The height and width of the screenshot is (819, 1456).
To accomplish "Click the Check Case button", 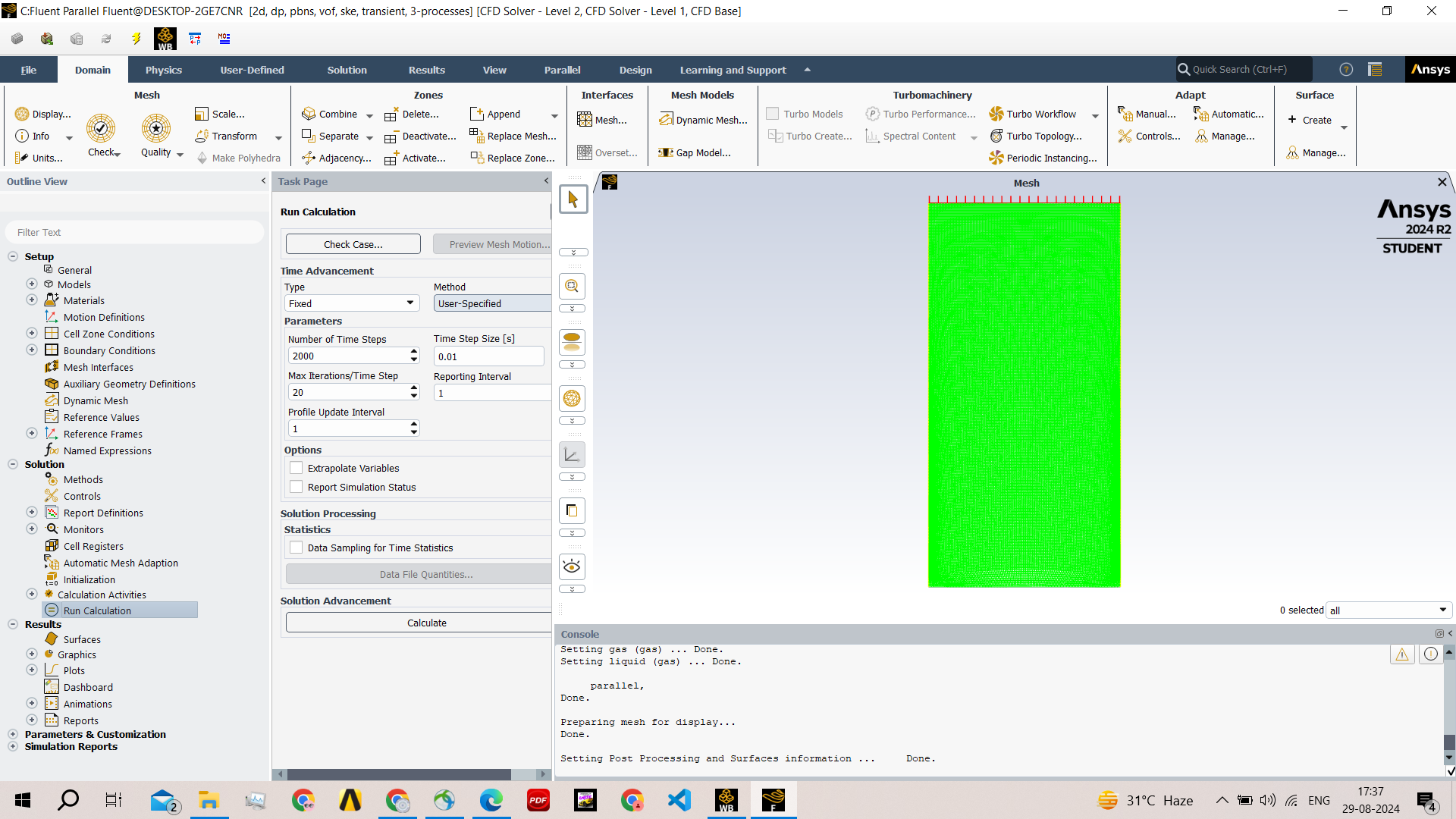I will [353, 244].
